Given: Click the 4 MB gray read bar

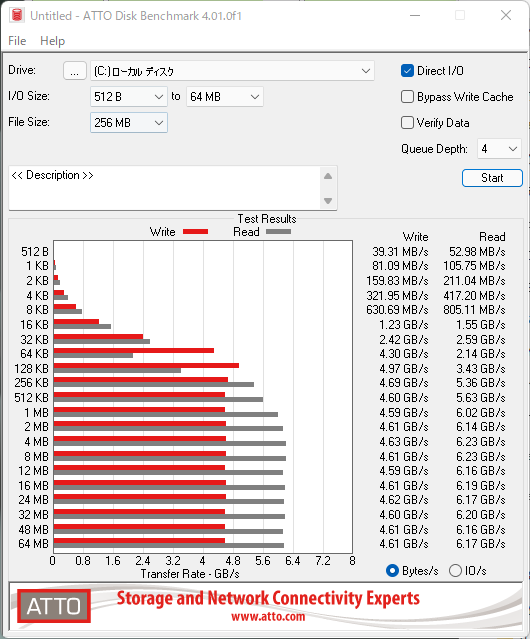Looking at the screenshot, I should (x=170, y=443).
